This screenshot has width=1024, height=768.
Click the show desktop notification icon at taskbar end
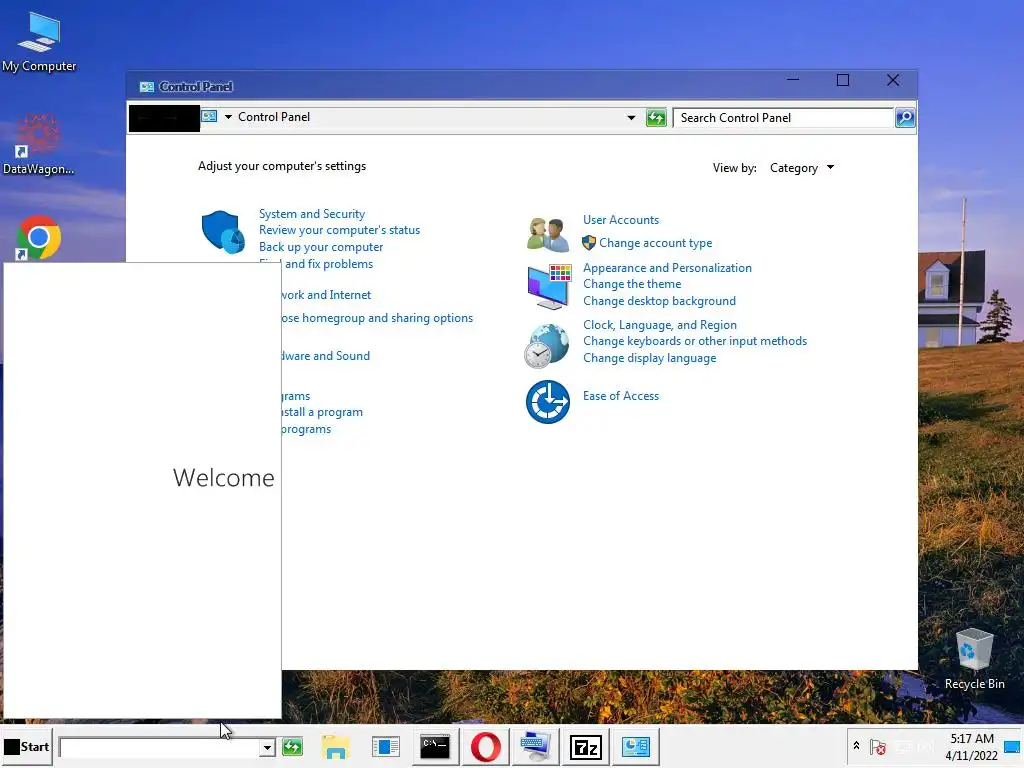point(1012,746)
